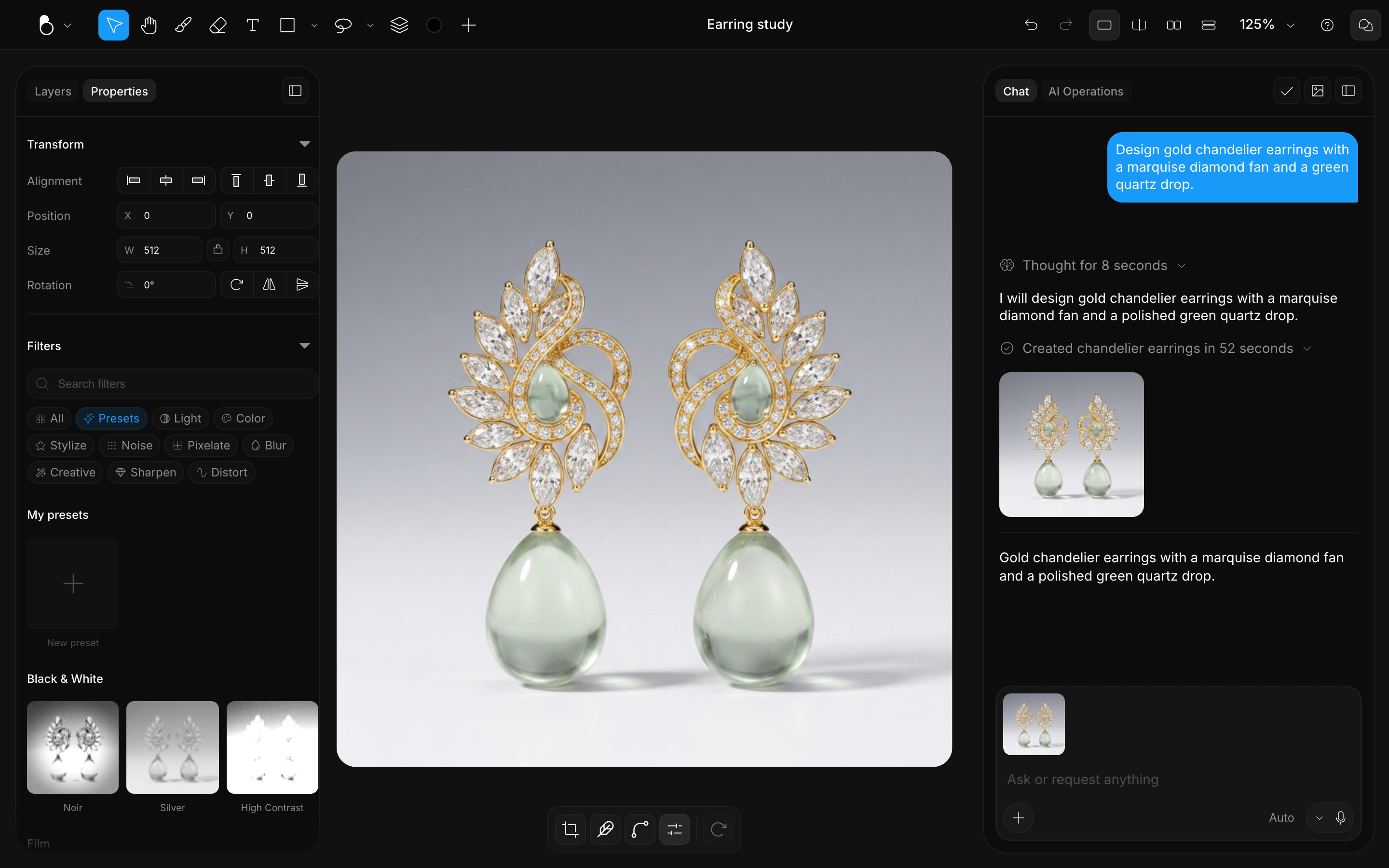Click the plus add icon in top toolbar

click(x=469, y=25)
